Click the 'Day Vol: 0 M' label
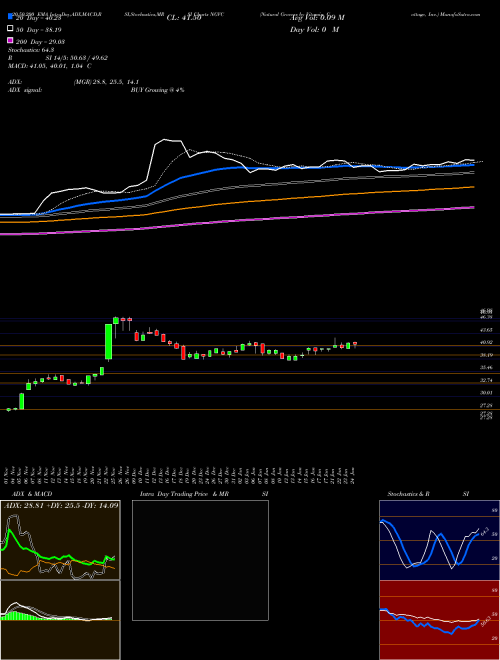 coord(314,29)
